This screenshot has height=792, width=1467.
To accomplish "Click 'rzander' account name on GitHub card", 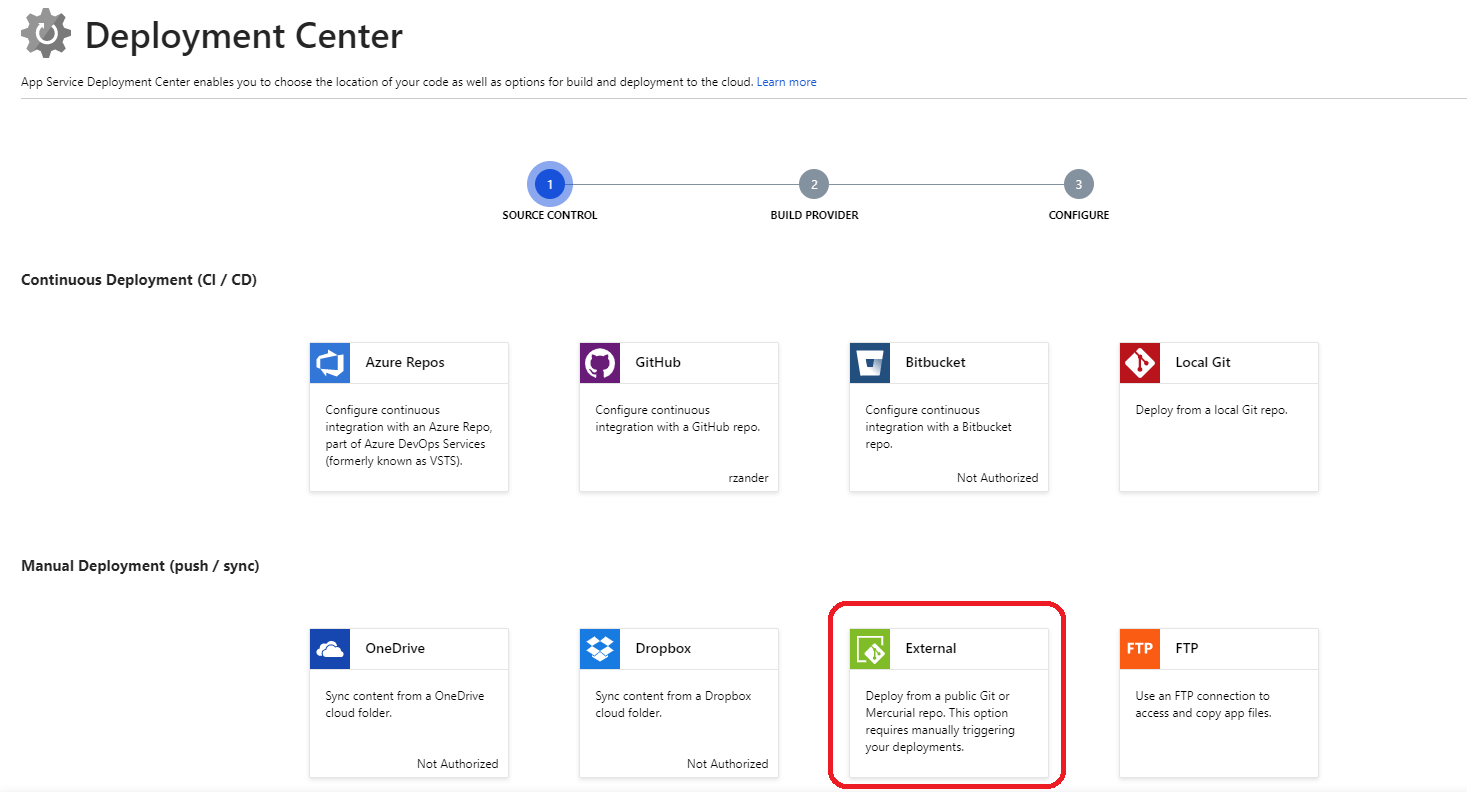I will (x=749, y=478).
